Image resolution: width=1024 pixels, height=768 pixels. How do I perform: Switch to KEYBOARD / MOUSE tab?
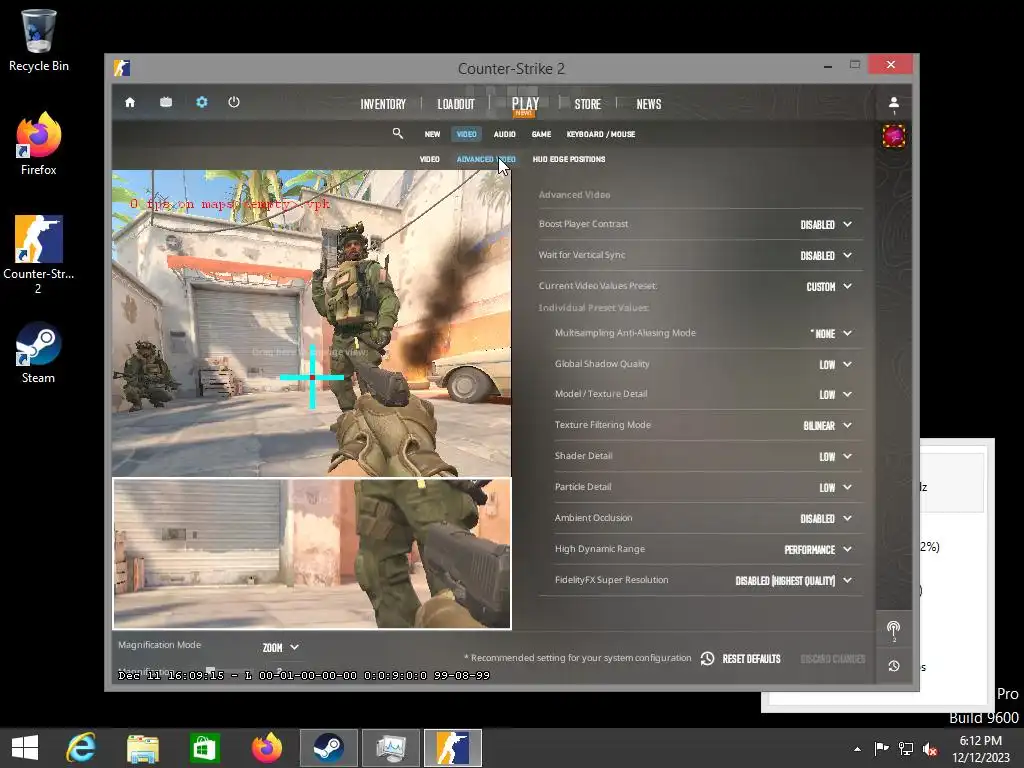tap(601, 134)
